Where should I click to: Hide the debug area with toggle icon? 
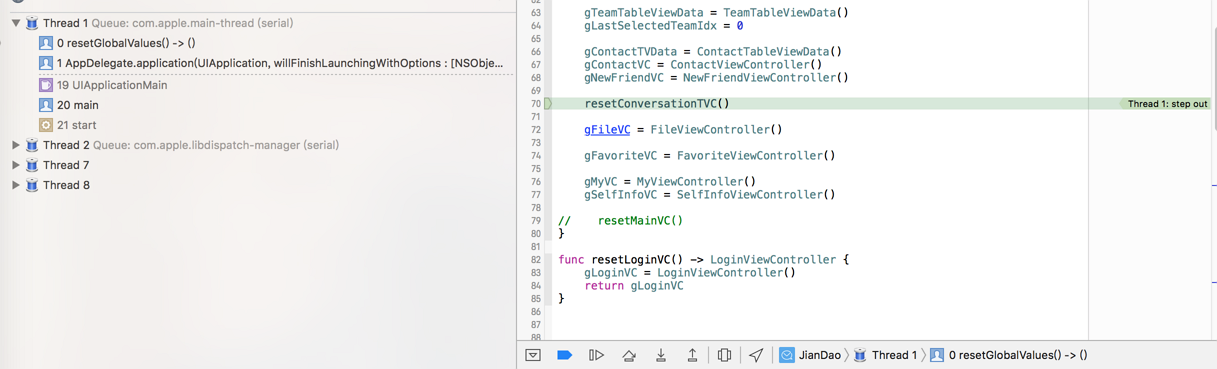533,355
